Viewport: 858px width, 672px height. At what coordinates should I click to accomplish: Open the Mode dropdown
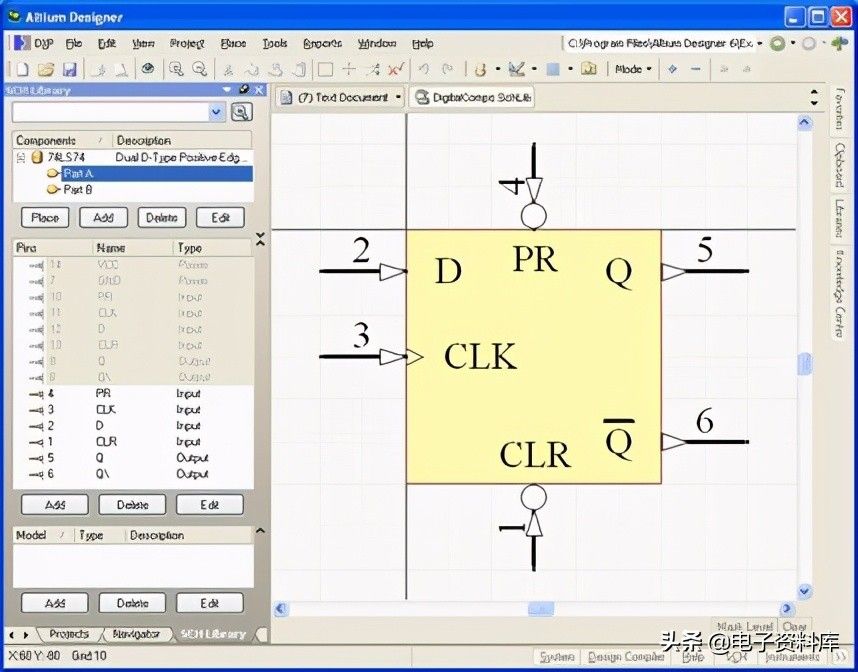(633, 69)
